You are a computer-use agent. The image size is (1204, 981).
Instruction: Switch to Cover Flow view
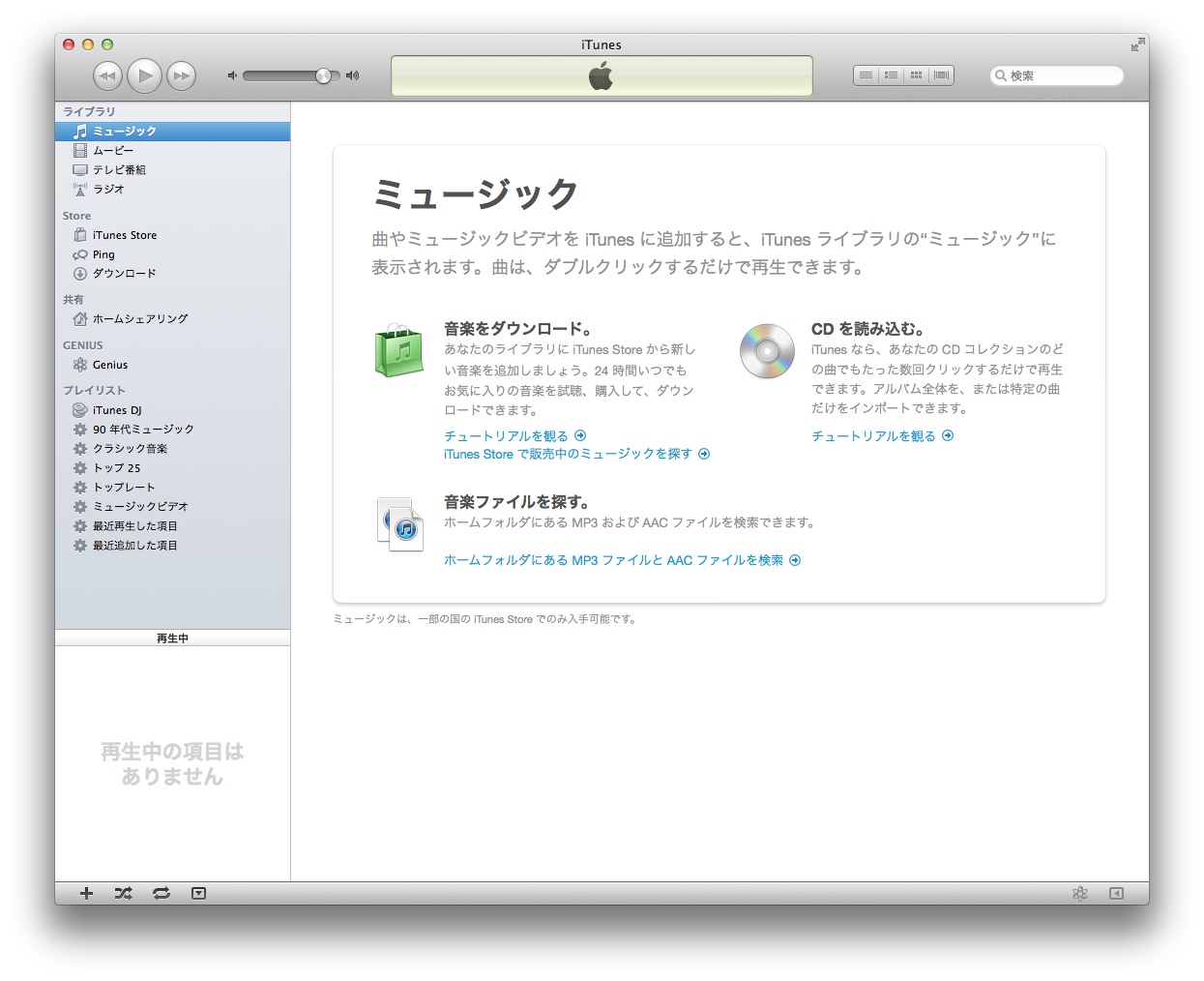click(941, 75)
